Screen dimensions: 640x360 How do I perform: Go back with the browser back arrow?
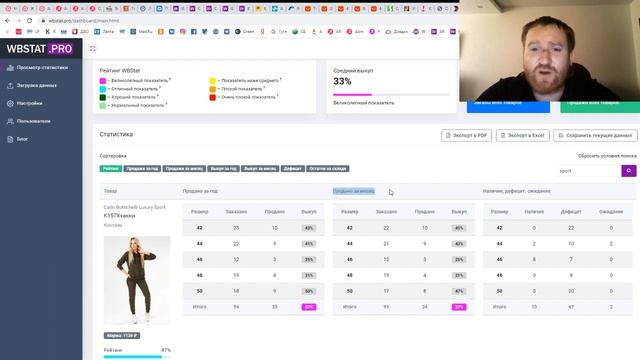[x=8, y=20]
